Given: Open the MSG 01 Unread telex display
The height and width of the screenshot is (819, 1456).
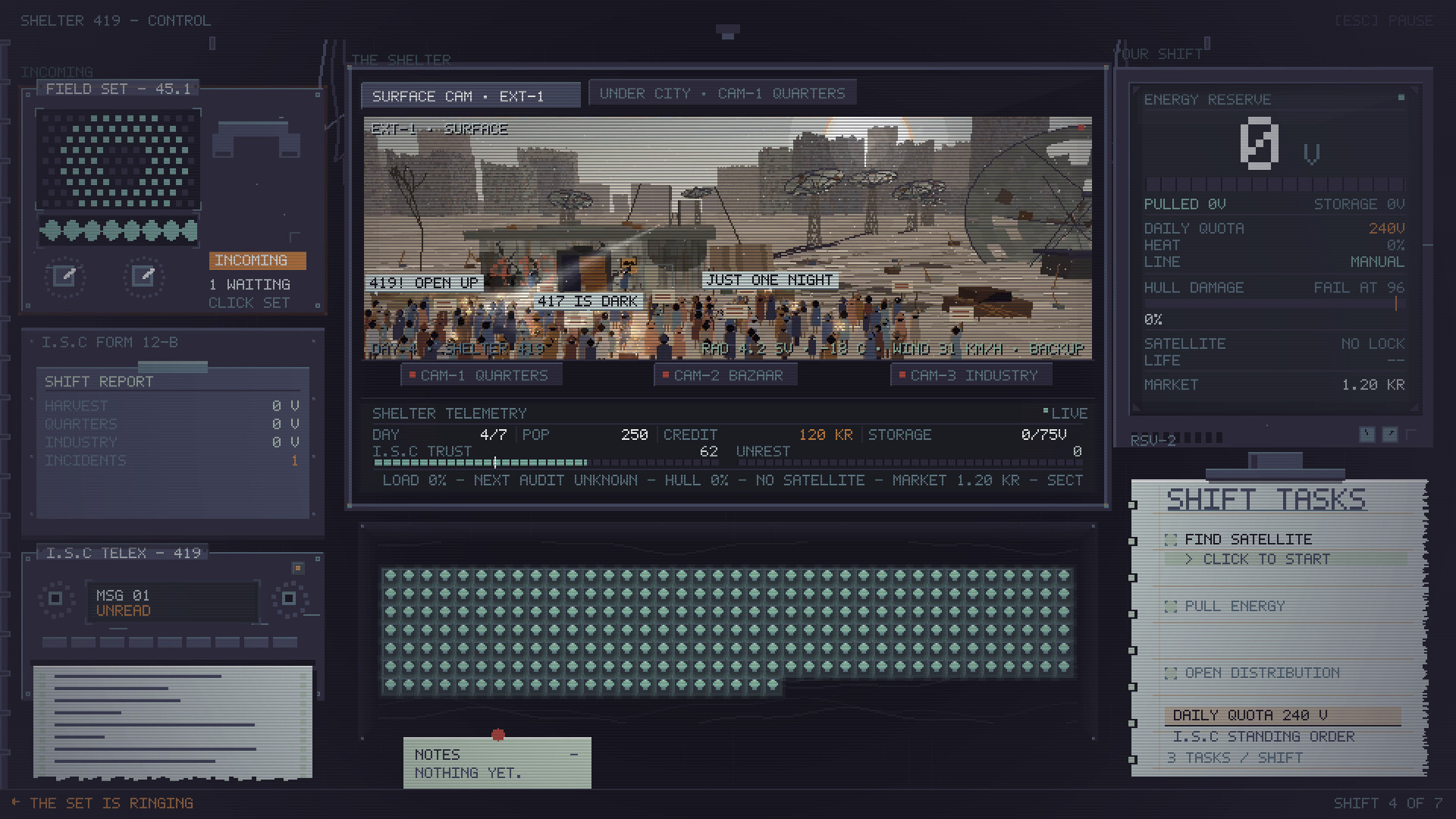Looking at the screenshot, I should coord(173,603).
